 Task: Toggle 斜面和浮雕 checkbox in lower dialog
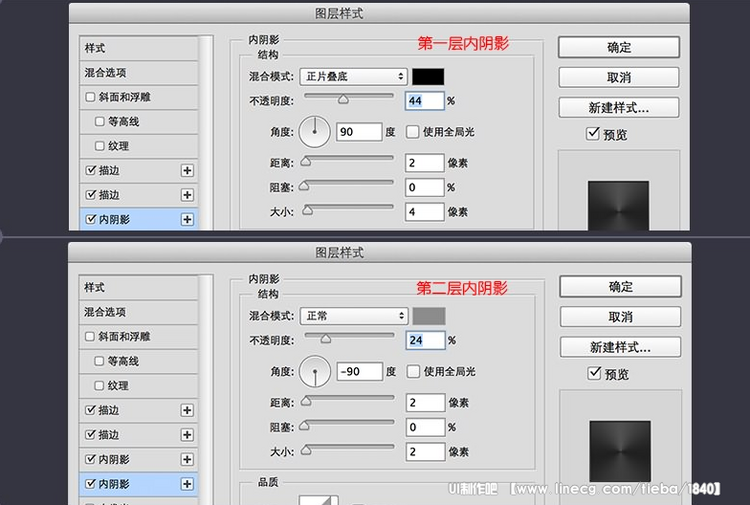[x=89, y=337]
